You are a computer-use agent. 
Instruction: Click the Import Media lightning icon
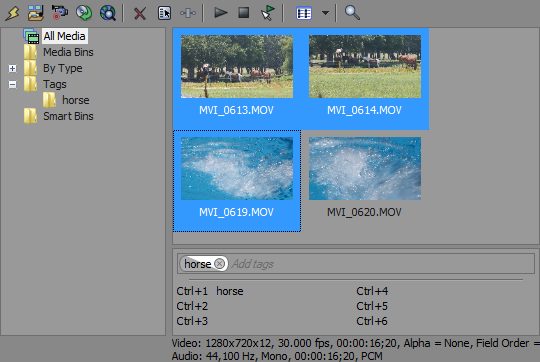pos(13,13)
